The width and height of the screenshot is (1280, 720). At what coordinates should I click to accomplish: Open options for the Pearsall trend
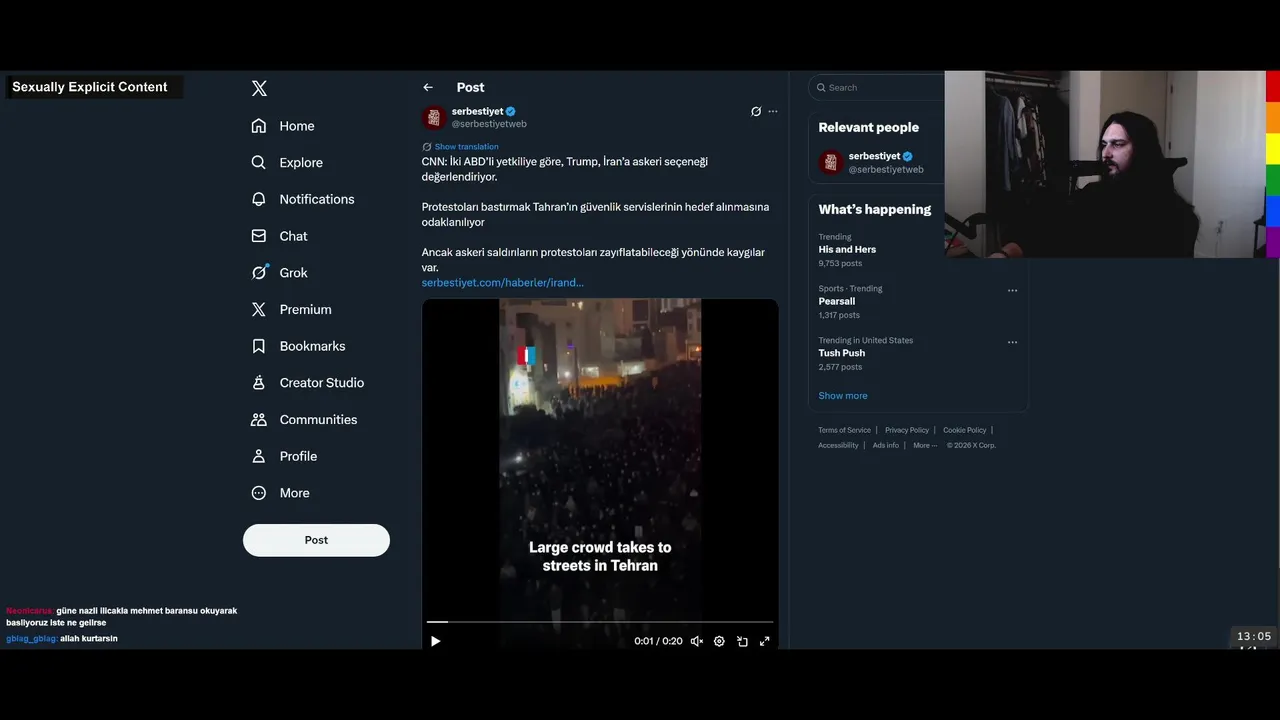(1012, 291)
